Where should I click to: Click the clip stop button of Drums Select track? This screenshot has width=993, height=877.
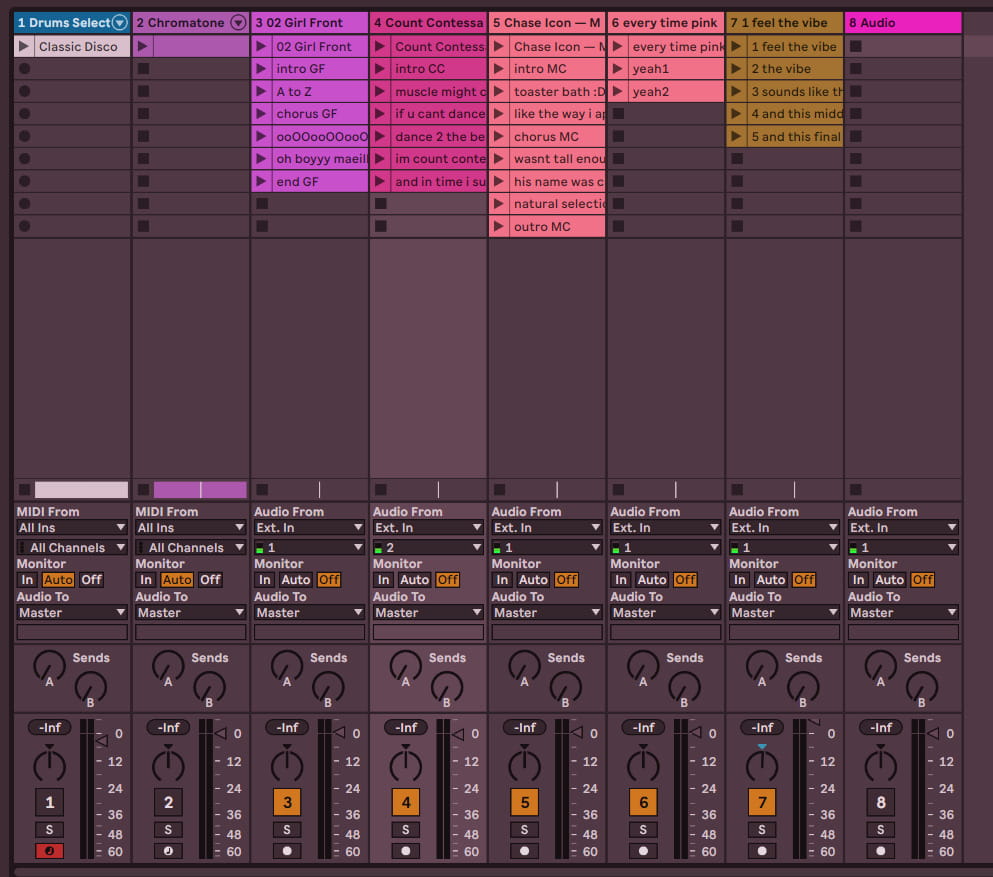pyautogui.click(x=24, y=489)
